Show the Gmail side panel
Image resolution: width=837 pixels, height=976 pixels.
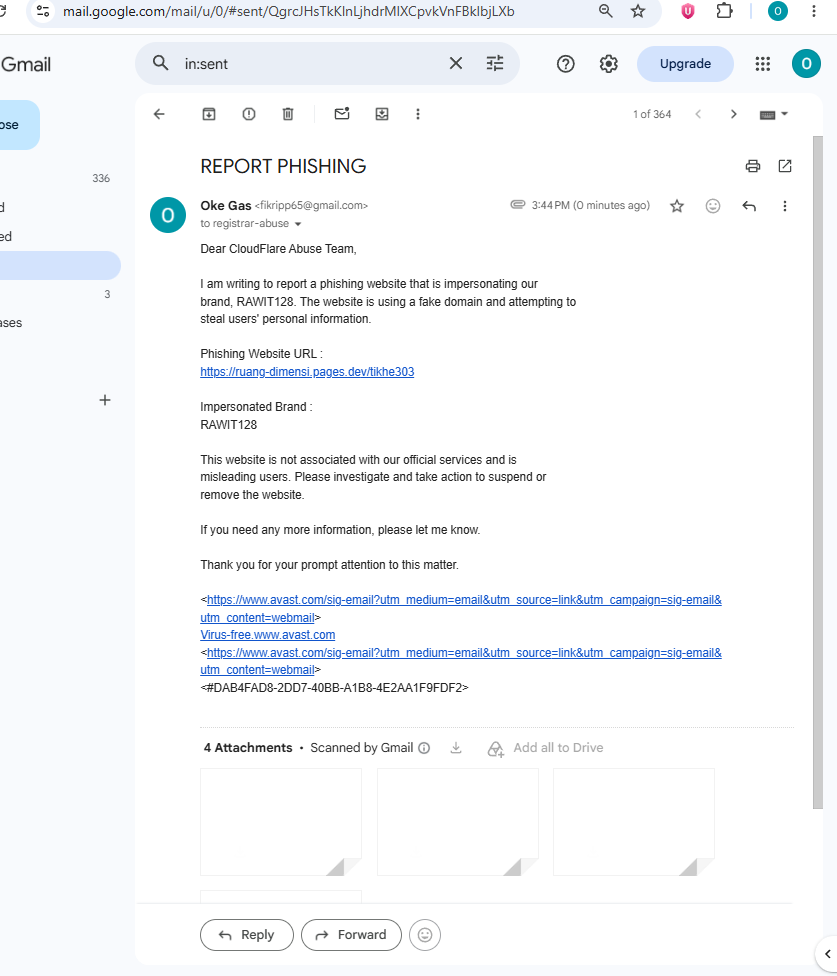pyautogui.click(x=827, y=954)
